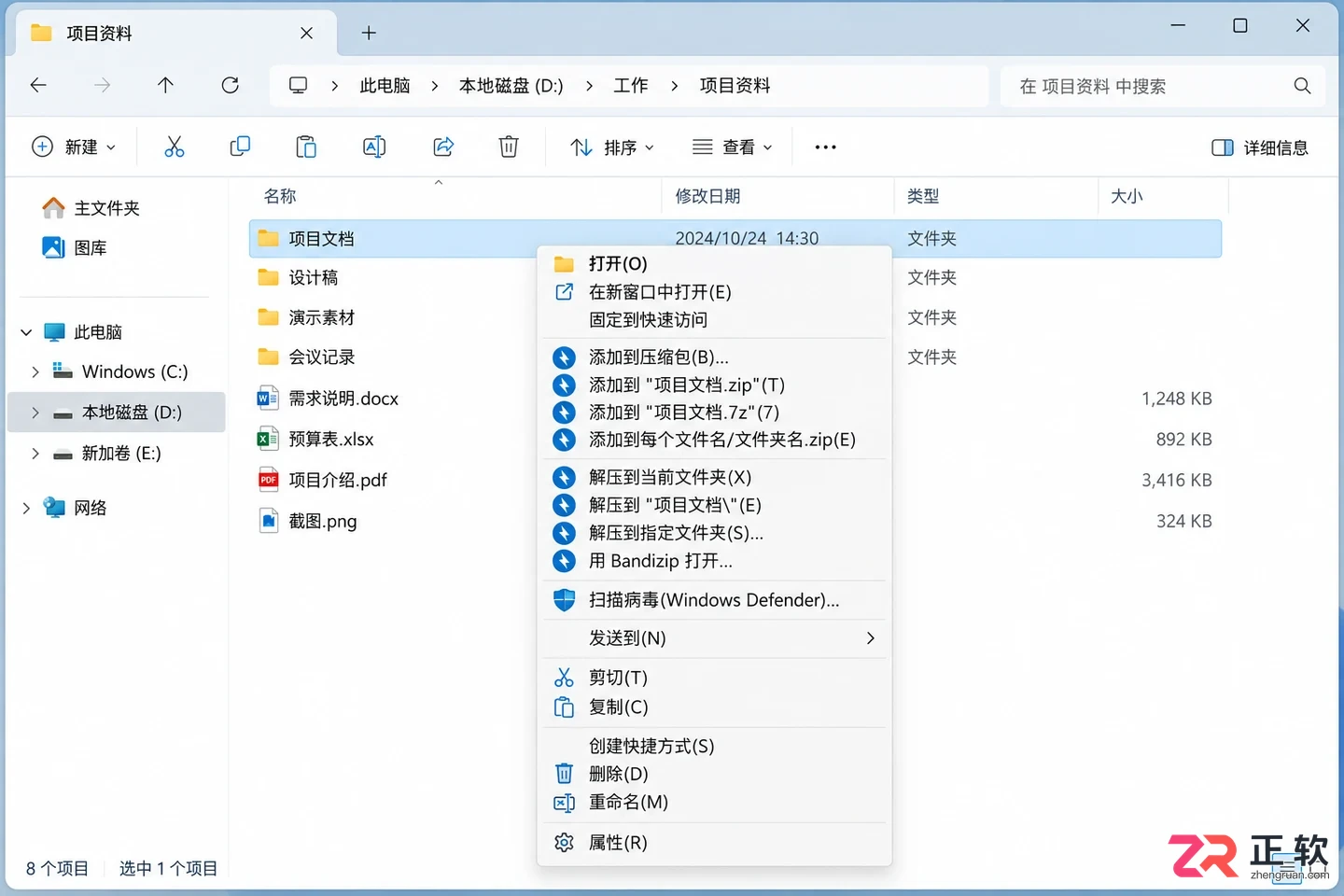The height and width of the screenshot is (896, 1344).
Task: Add a new tab with plus button
Action: pyautogui.click(x=369, y=34)
